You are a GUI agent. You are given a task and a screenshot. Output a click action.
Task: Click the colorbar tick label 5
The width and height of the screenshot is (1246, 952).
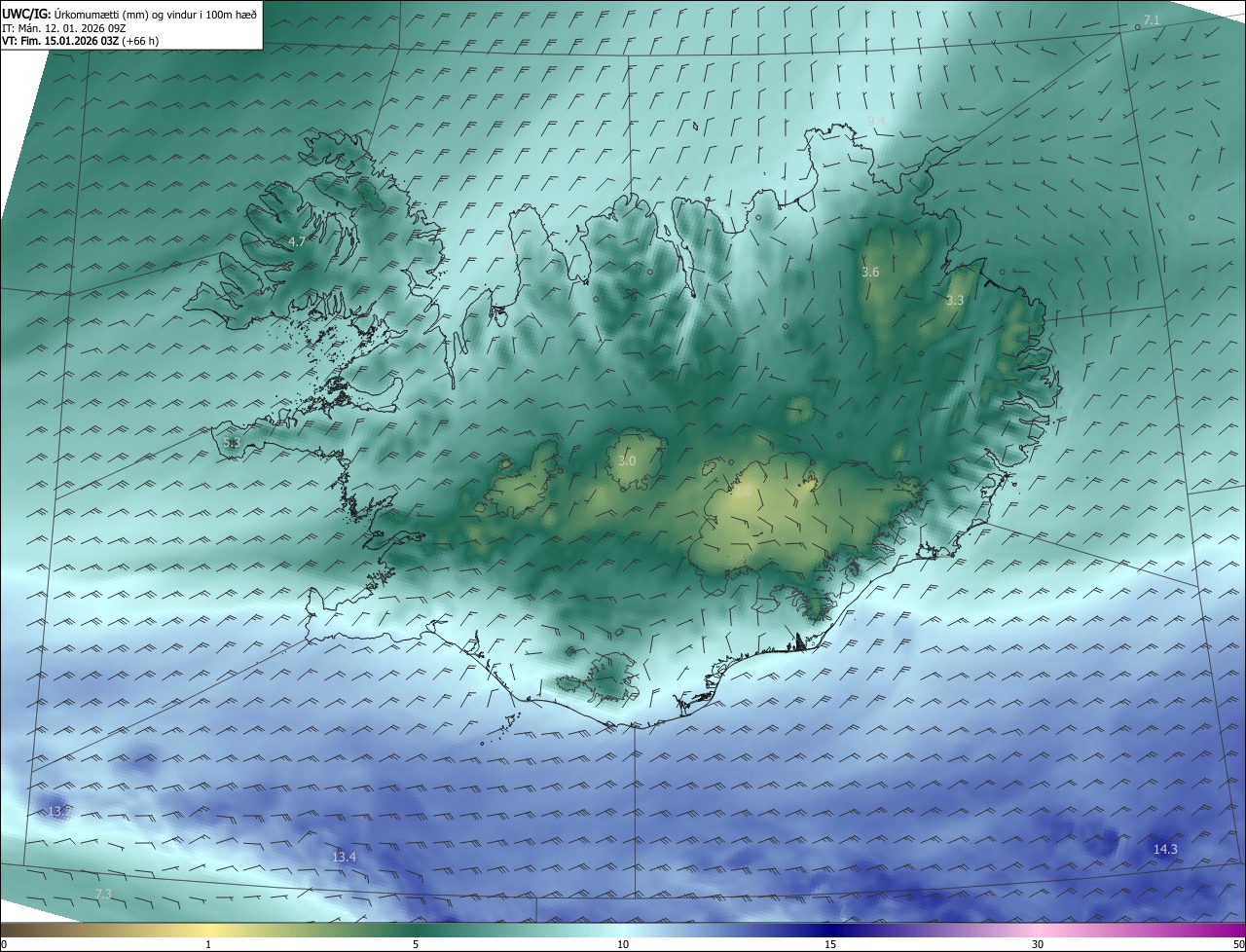[x=416, y=944]
